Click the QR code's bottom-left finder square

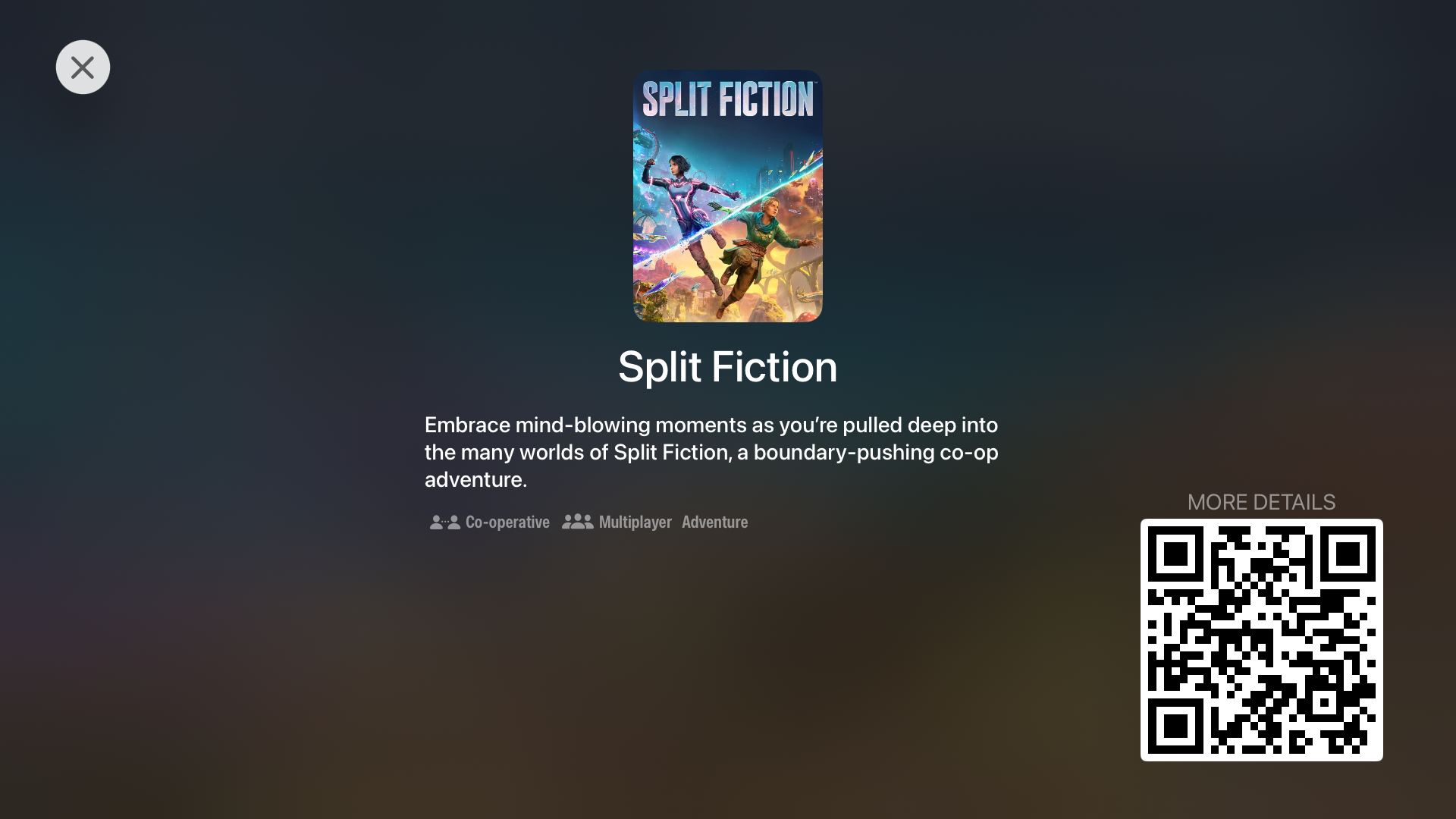pyautogui.click(x=1175, y=726)
